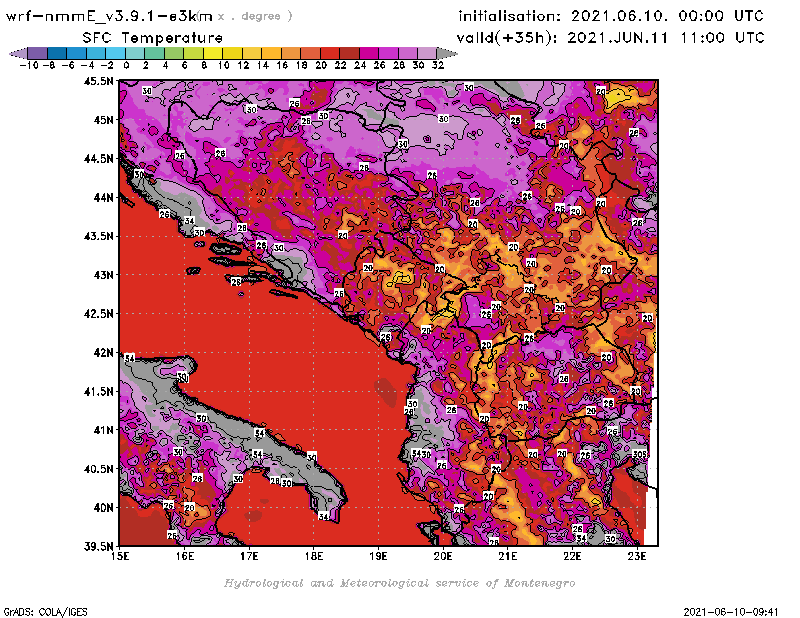Click the grey arrow beyond the legend's 32 mark
The width and height of the screenshot is (800, 618).
coord(447,53)
